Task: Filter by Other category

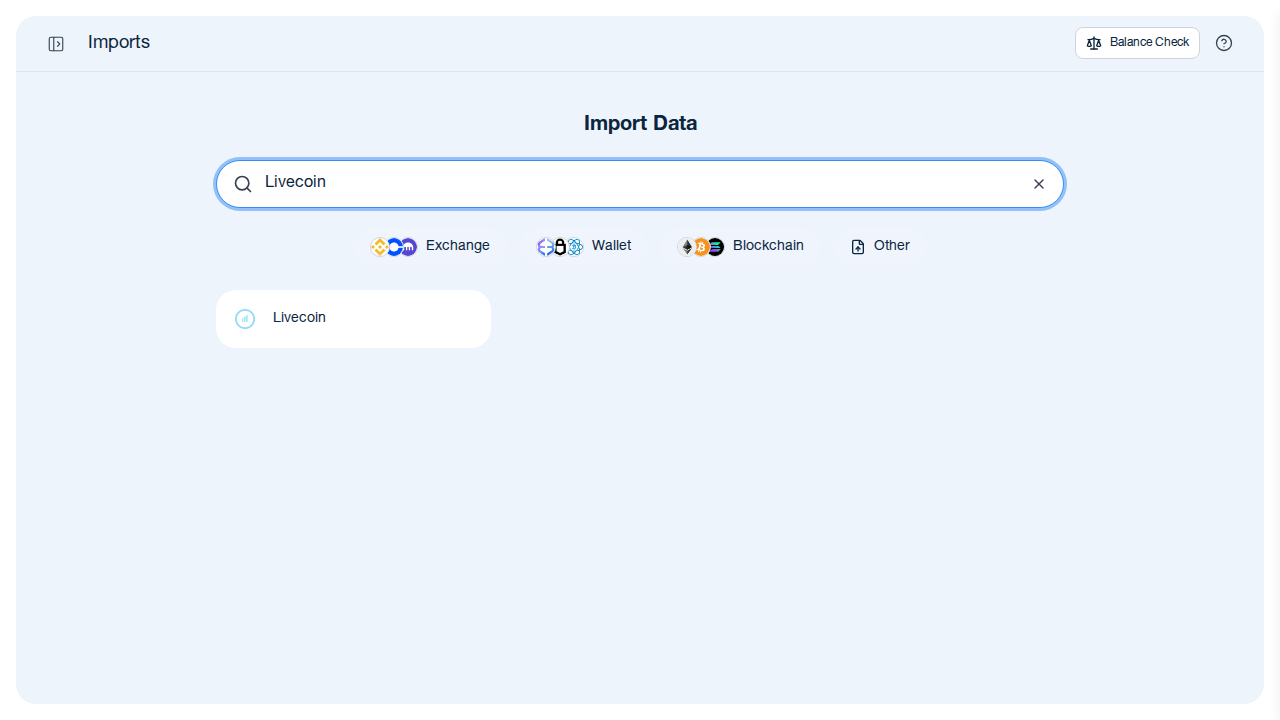Action: pyautogui.click(x=880, y=246)
